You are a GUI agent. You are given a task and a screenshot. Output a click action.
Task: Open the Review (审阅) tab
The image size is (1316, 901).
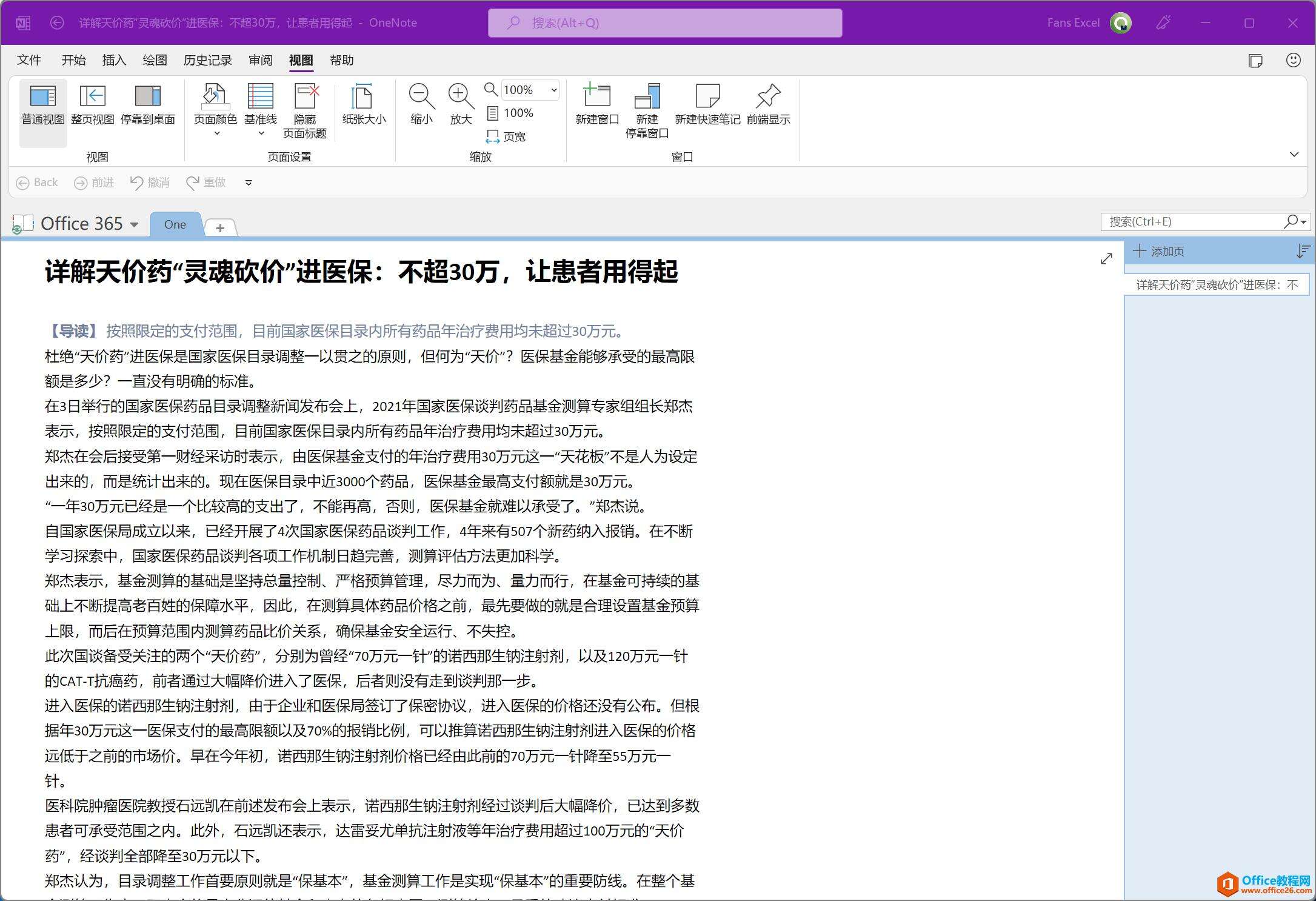261,60
